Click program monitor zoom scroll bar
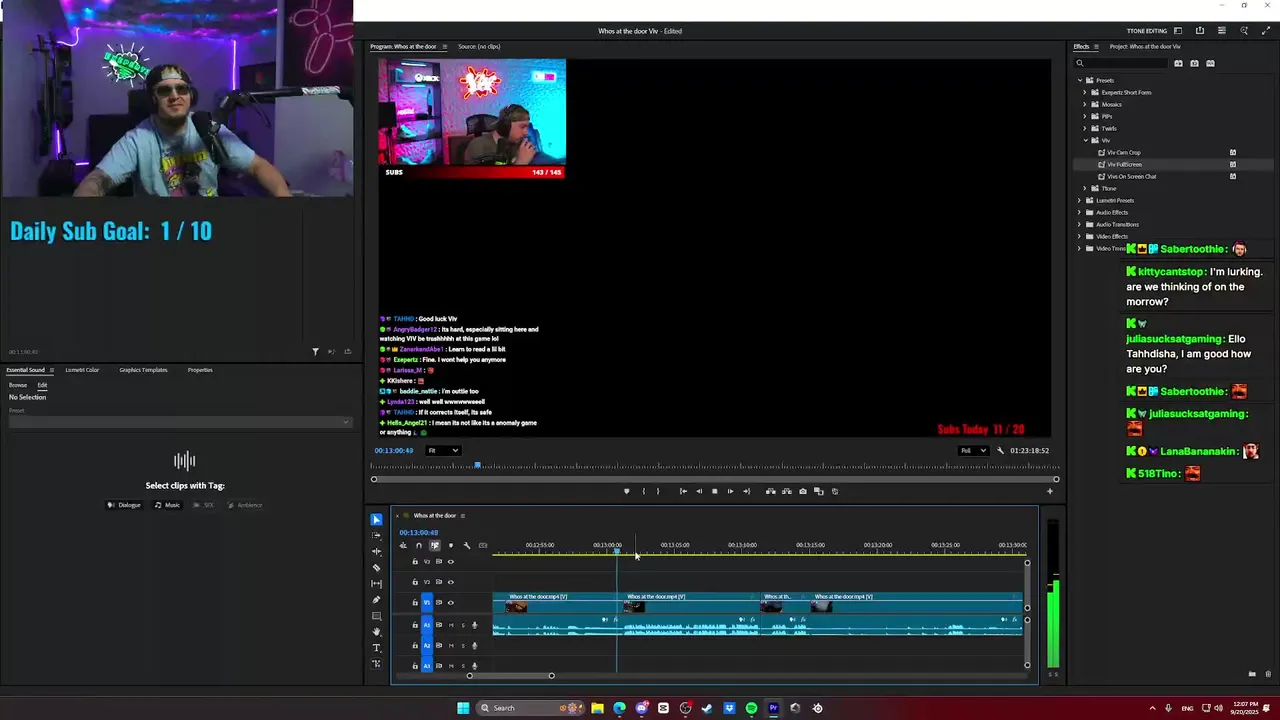1280x720 pixels. tap(714, 479)
